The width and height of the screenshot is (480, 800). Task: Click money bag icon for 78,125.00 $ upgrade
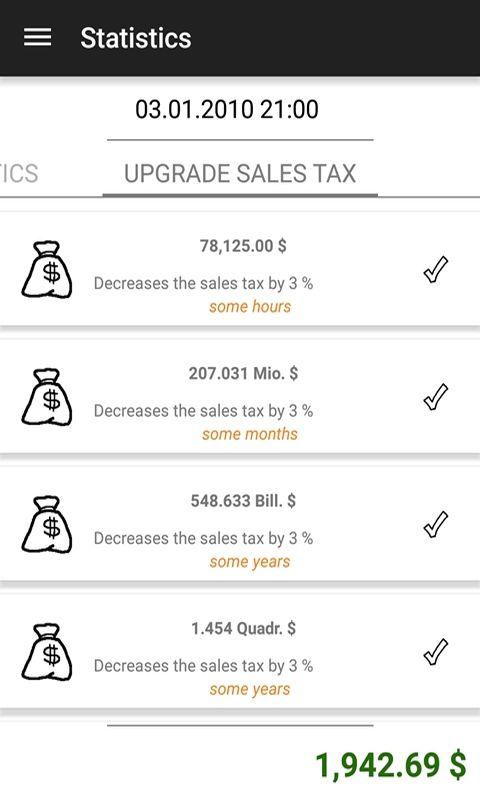(47, 269)
